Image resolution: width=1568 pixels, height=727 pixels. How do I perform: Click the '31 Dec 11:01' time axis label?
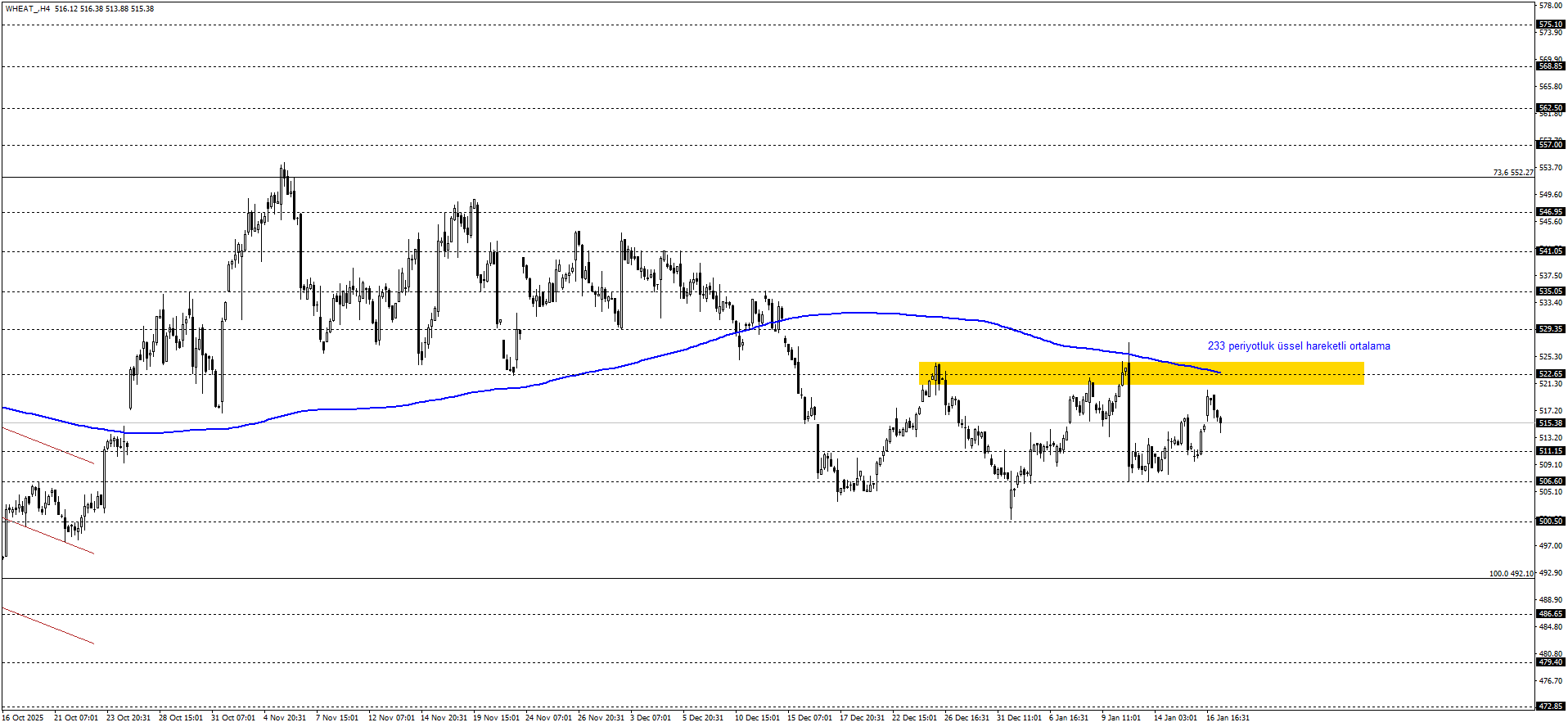[1019, 718]
